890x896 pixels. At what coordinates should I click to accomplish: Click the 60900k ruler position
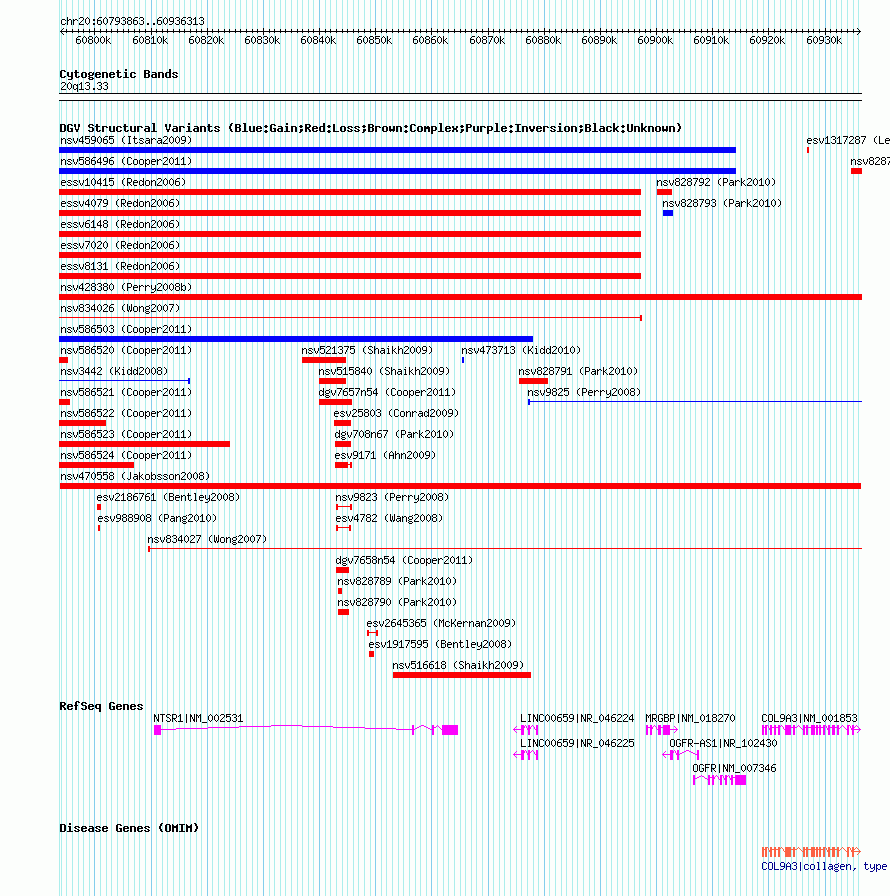[x=655, y=41]
